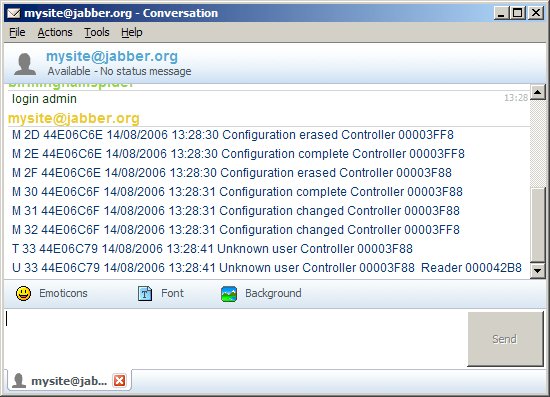This screenshot has height=397, width=550.
Task: Click the conversation scrollbar thumb
Action: pyautogui.click(x=537, y=225)
